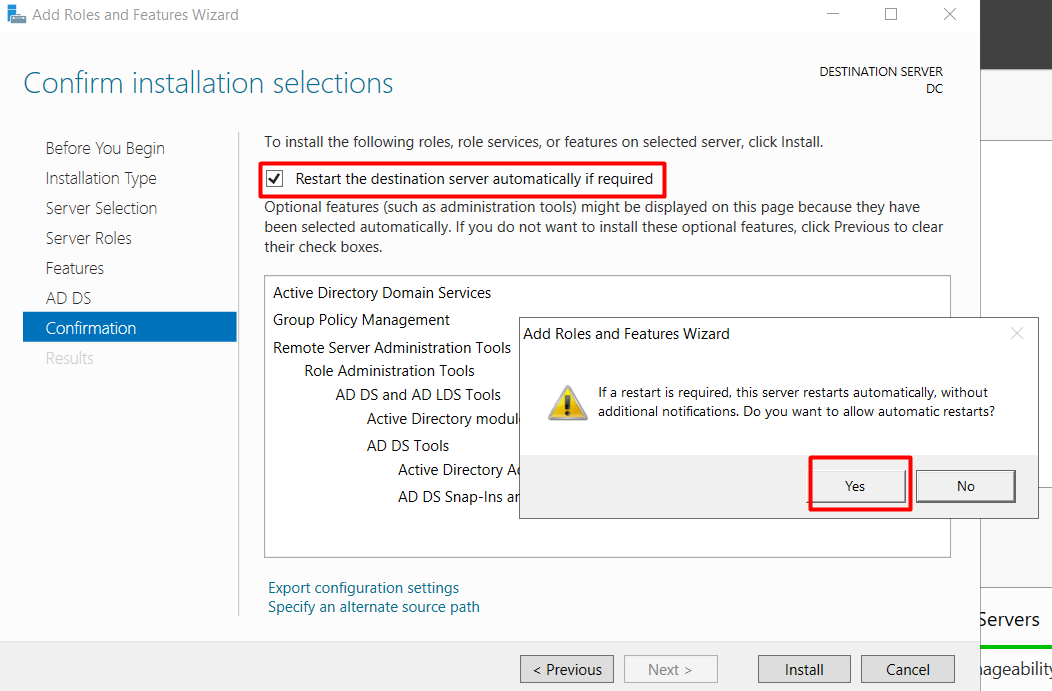
Task: Select the Confirmation step
Action: click(91, 328)
